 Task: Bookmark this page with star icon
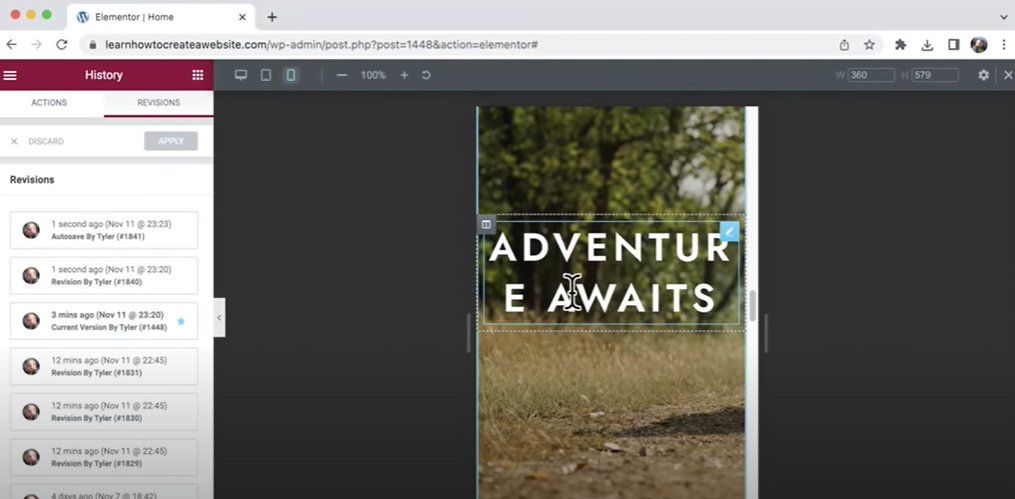click(x=869, y=45)
